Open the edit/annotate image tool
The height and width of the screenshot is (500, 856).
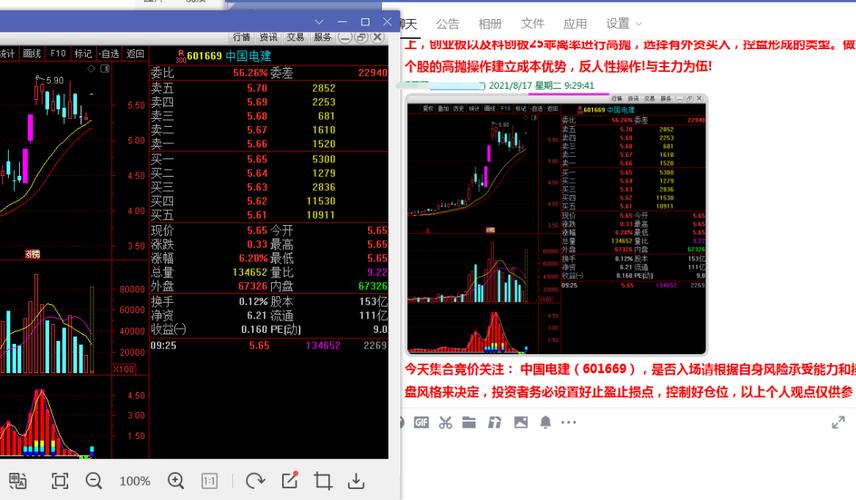coord(289,480)
